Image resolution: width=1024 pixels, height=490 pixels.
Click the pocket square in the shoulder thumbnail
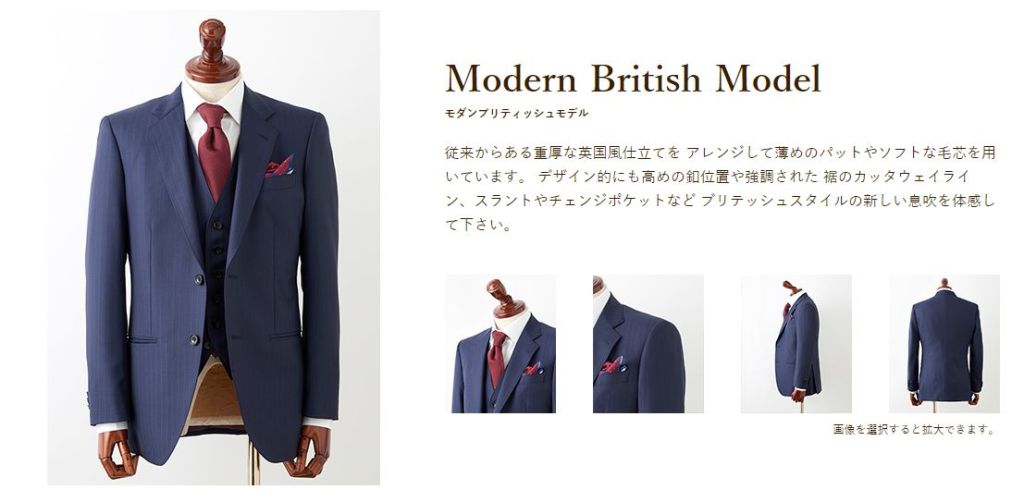coord(613,365)
